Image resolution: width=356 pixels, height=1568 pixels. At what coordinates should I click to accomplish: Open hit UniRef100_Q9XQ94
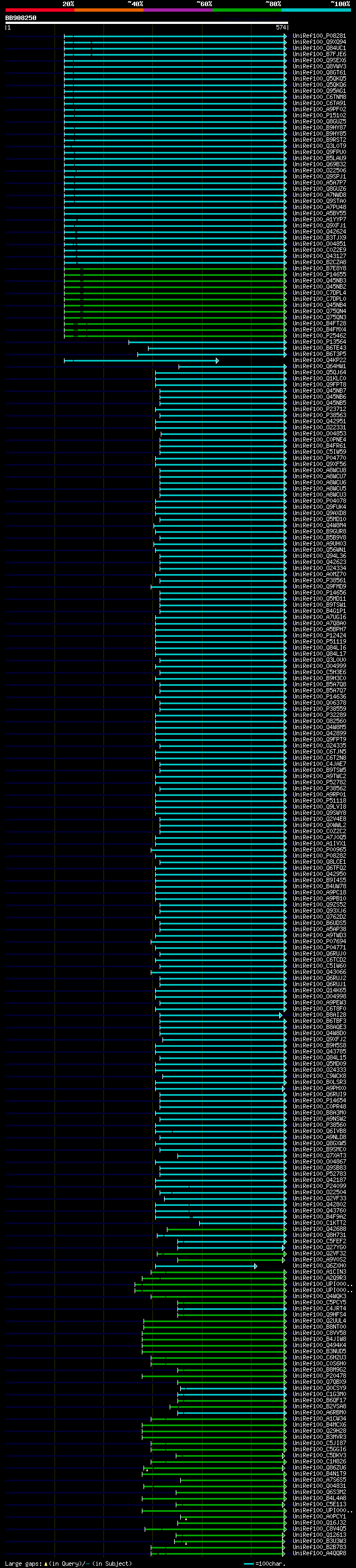pyautogui.click(x=319, y=42)
